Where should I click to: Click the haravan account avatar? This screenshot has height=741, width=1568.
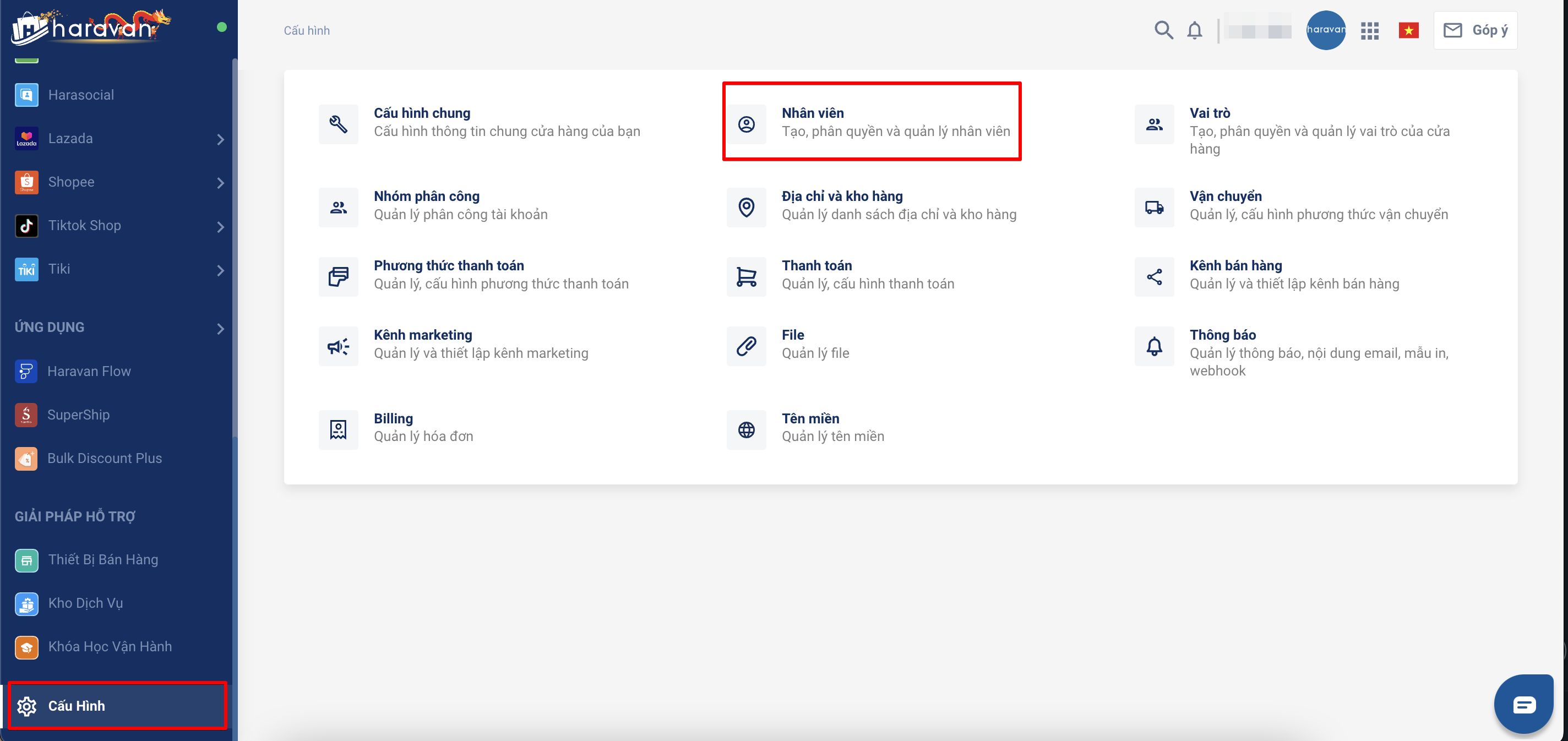tap(1325, 30)
